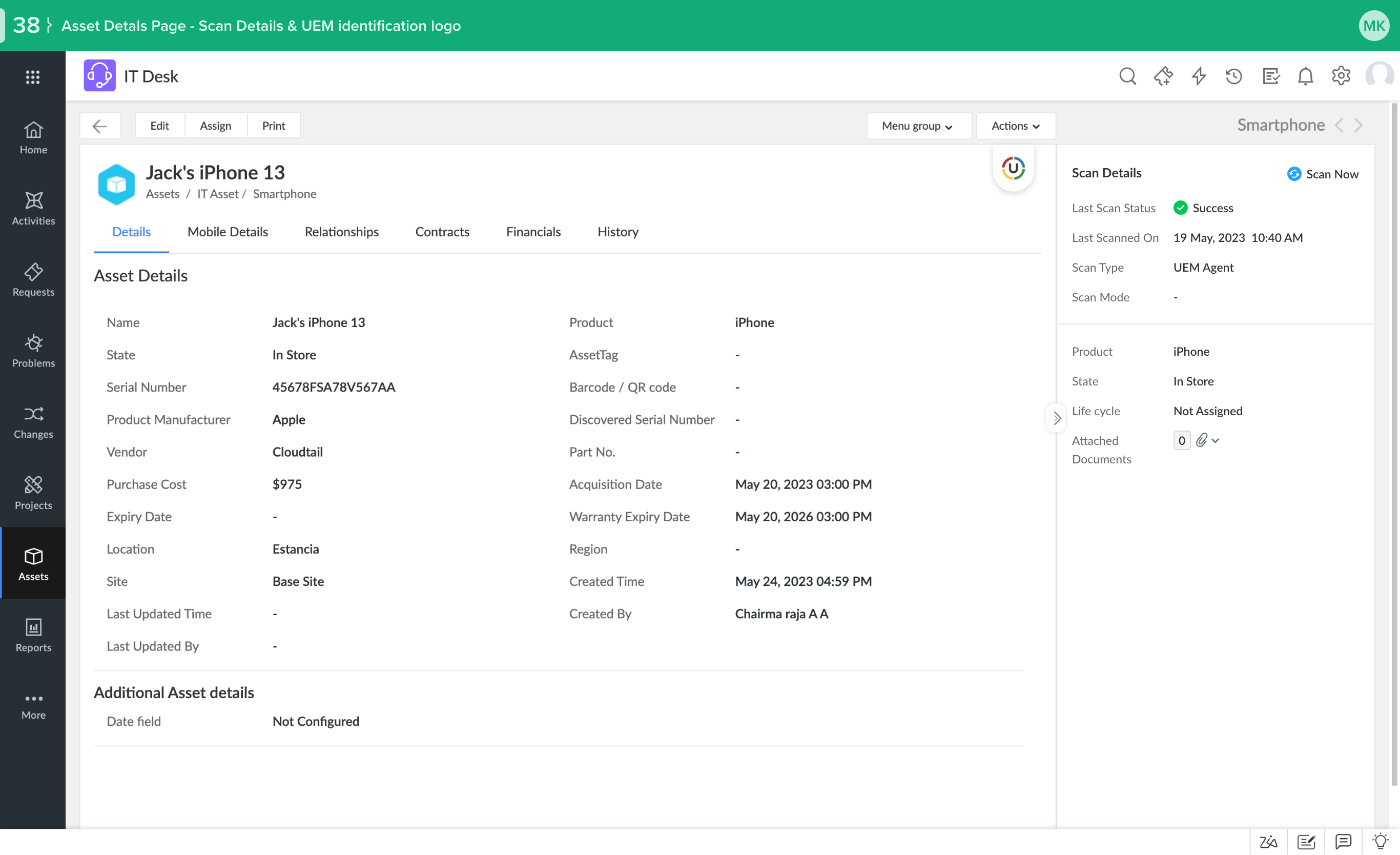Expand the Actions dropdown
This screenshot has height=855, width=1400.
[1016, 126]
